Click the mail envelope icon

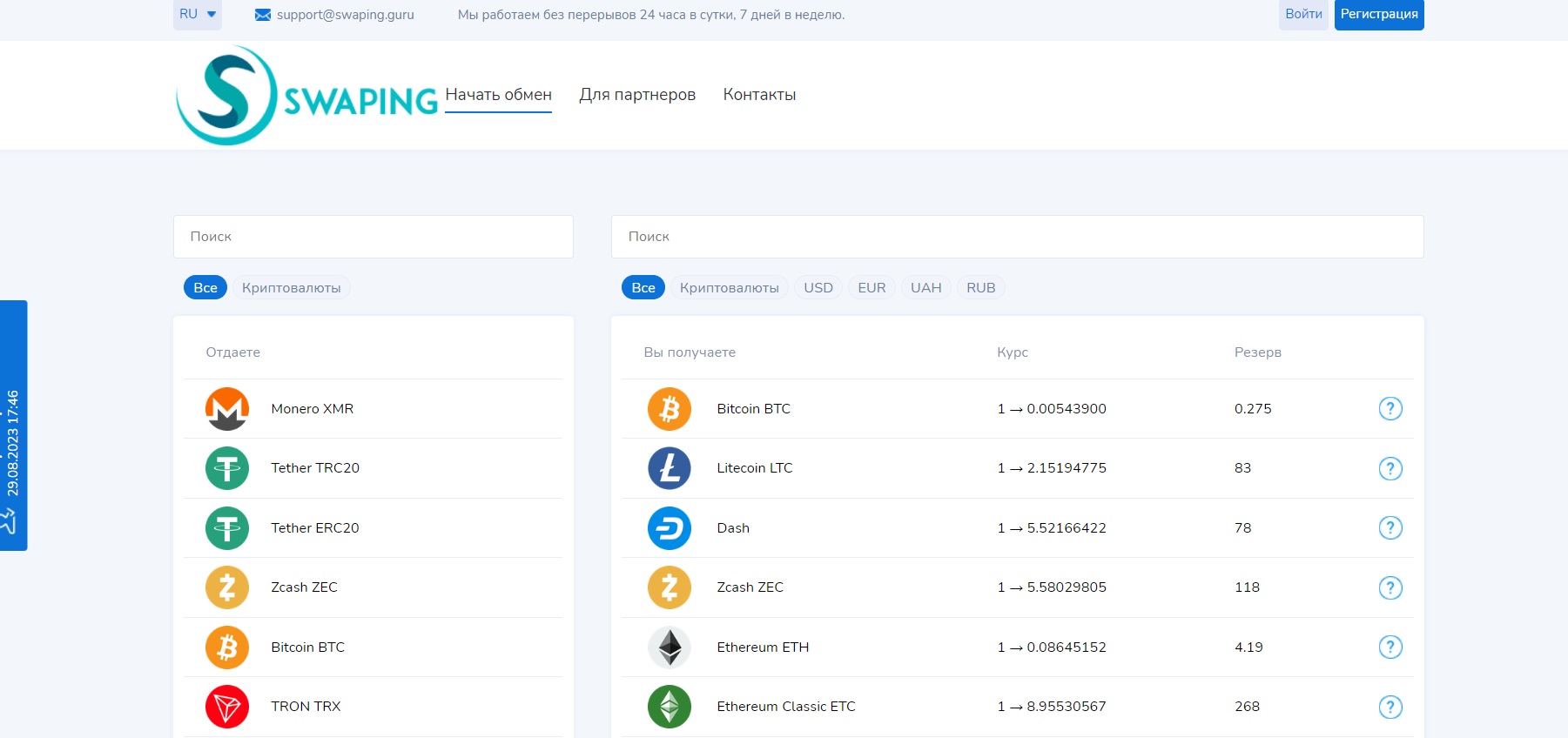tap(263, 15)
